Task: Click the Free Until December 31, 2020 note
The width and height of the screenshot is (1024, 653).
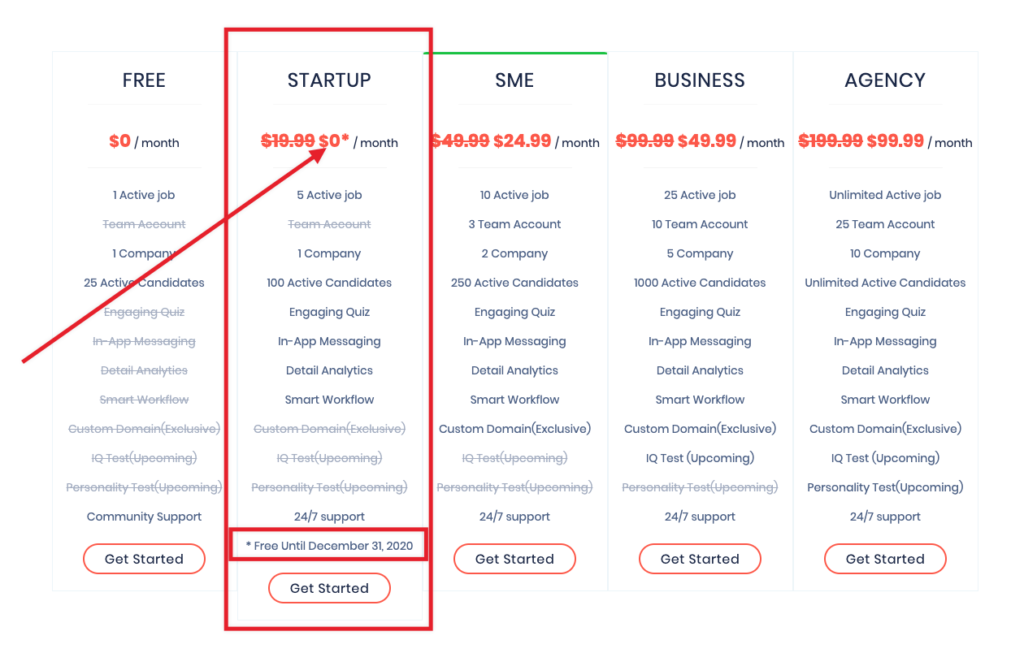Action: 329,546
